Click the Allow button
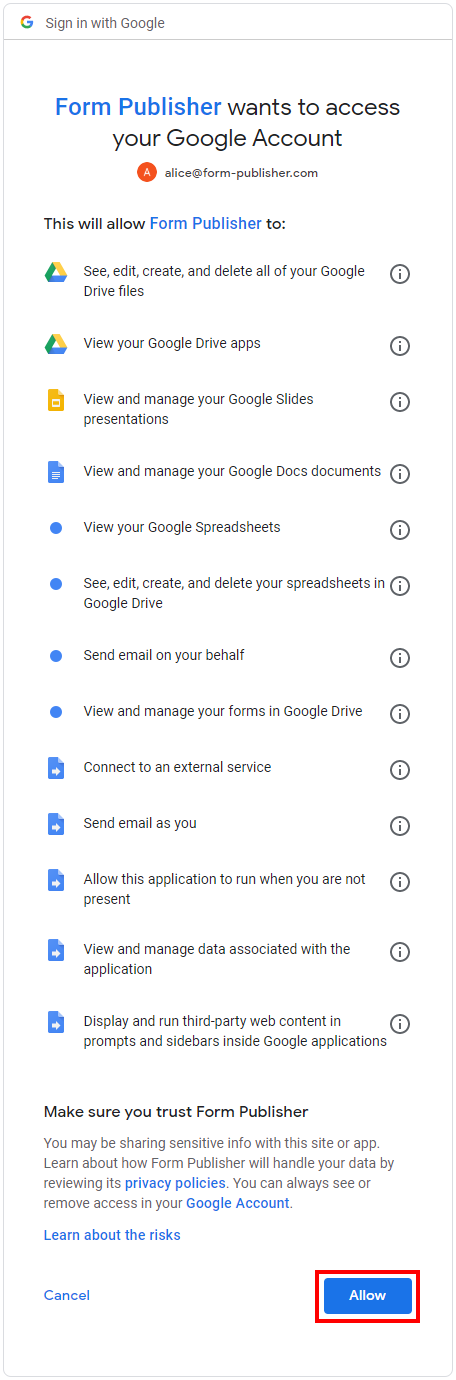The height and width of the screenshot is (1380, 456). (x=367, y=1295)
